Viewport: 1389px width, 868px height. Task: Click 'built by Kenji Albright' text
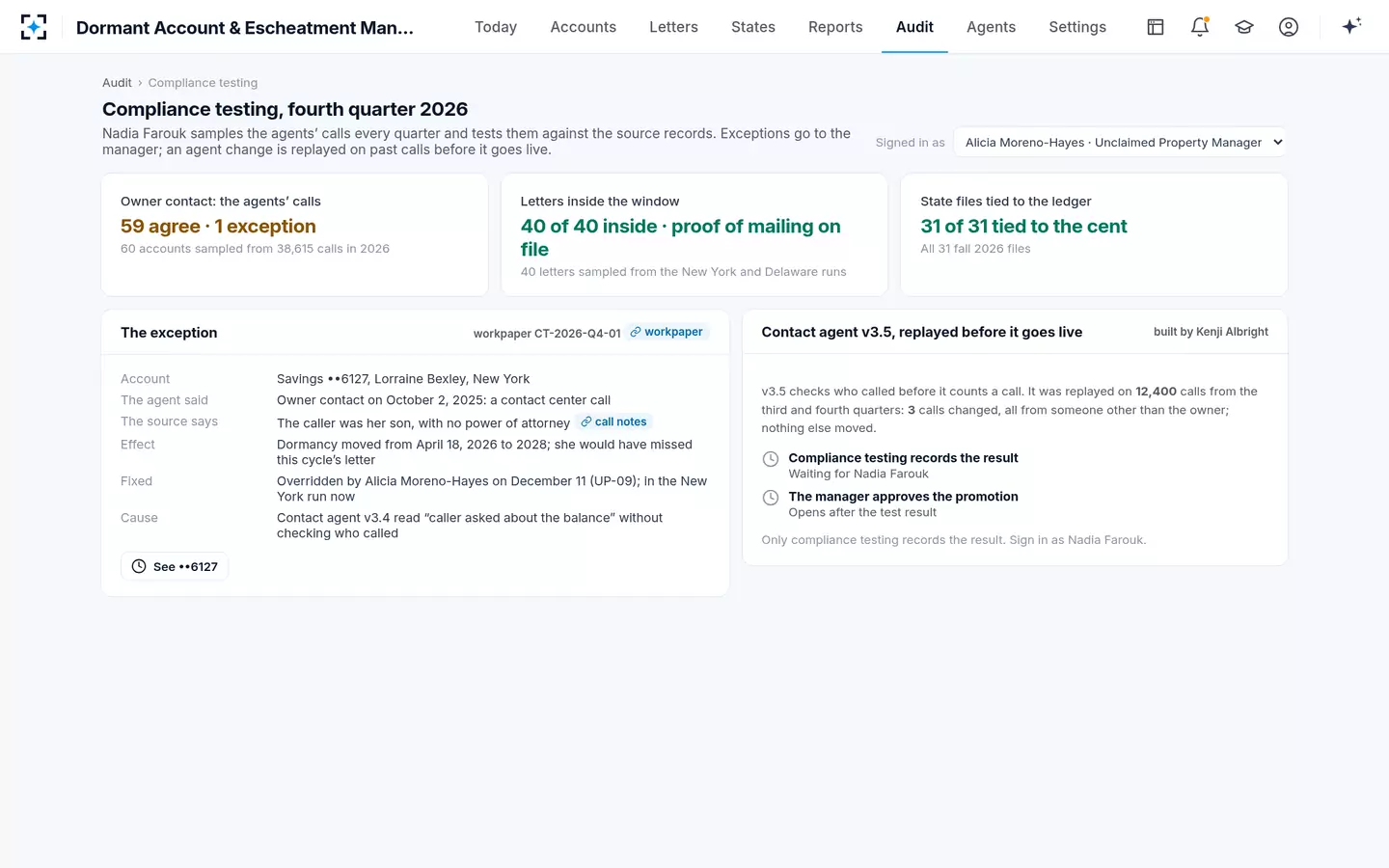[x=1211, y=332]
